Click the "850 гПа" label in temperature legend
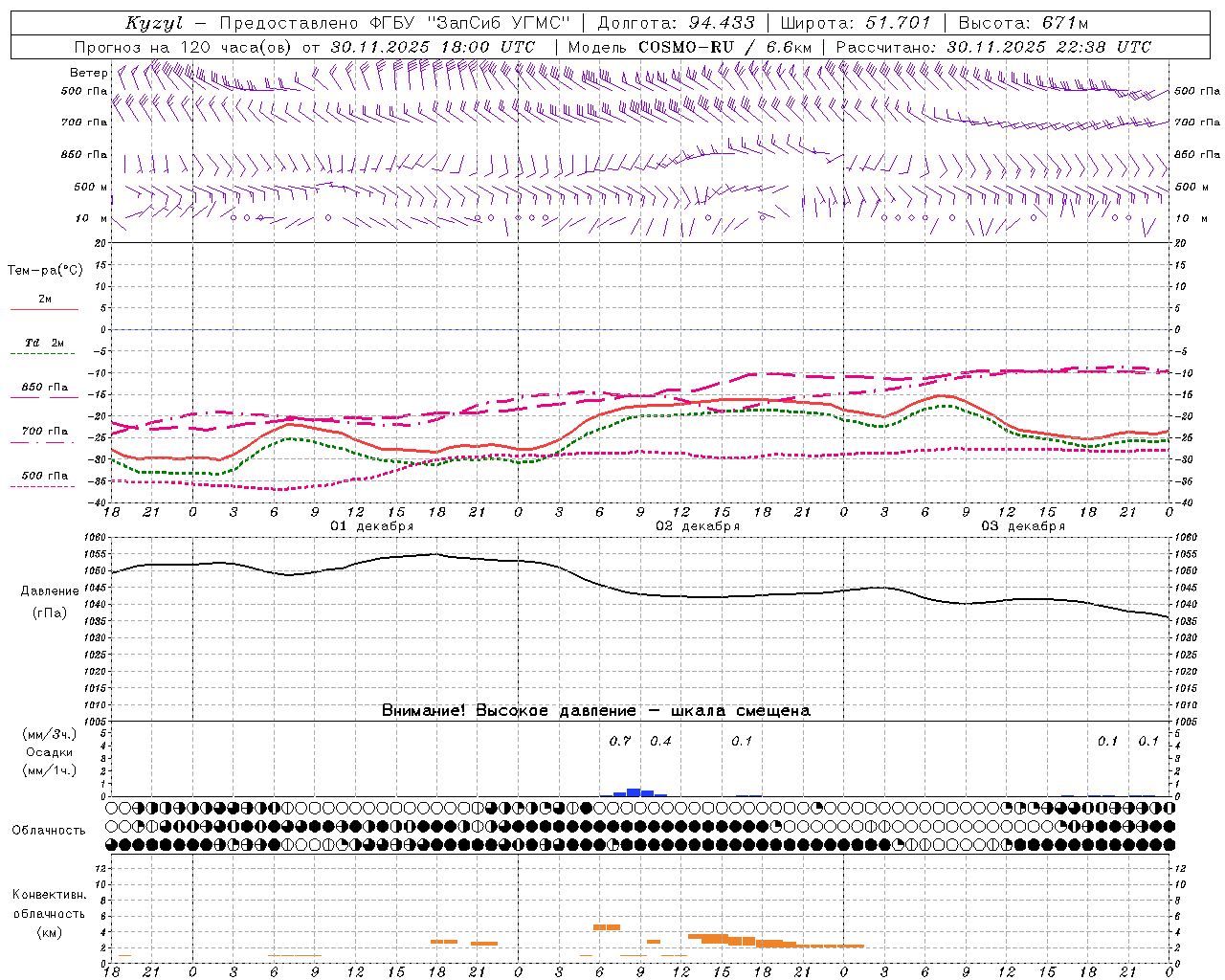 tap(44, 388)
